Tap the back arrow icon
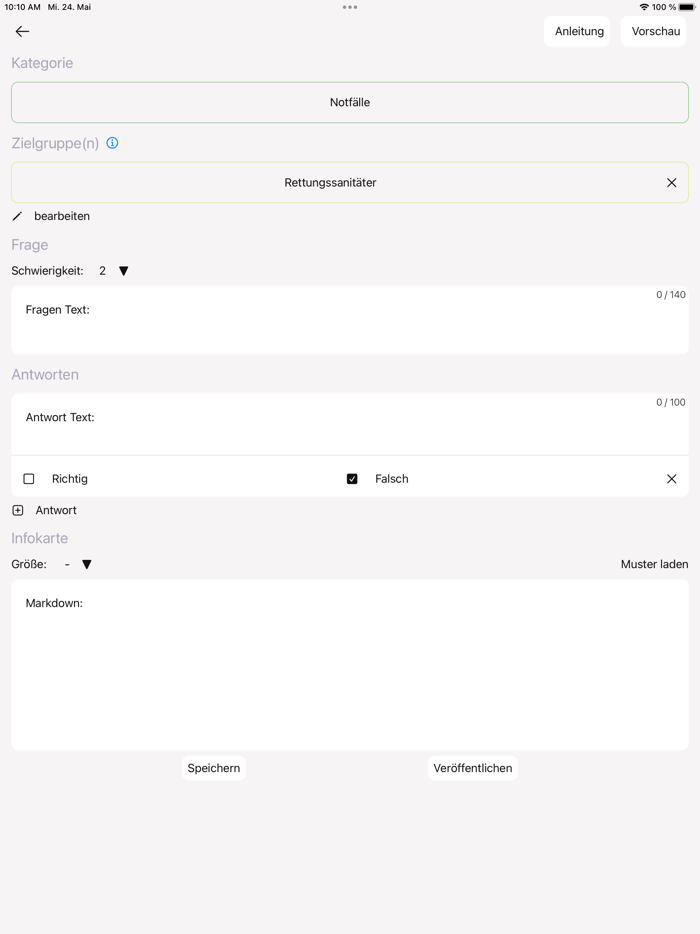 click(22, 32)
